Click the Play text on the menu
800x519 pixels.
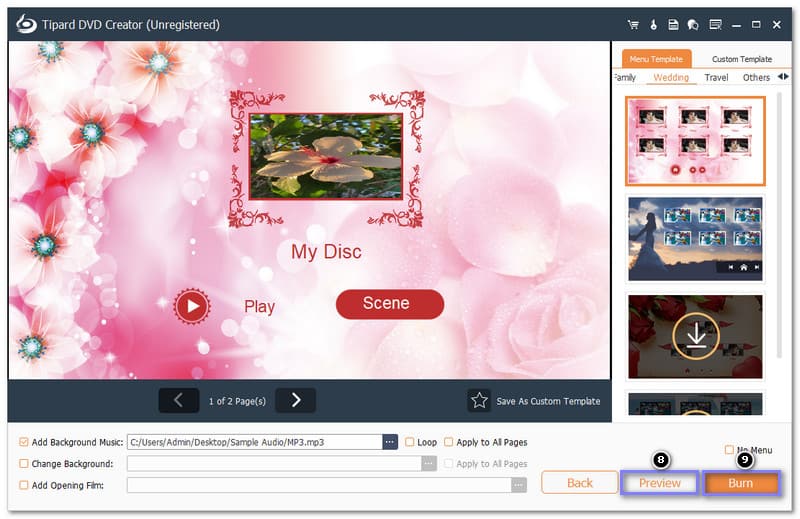coord(259,307)
